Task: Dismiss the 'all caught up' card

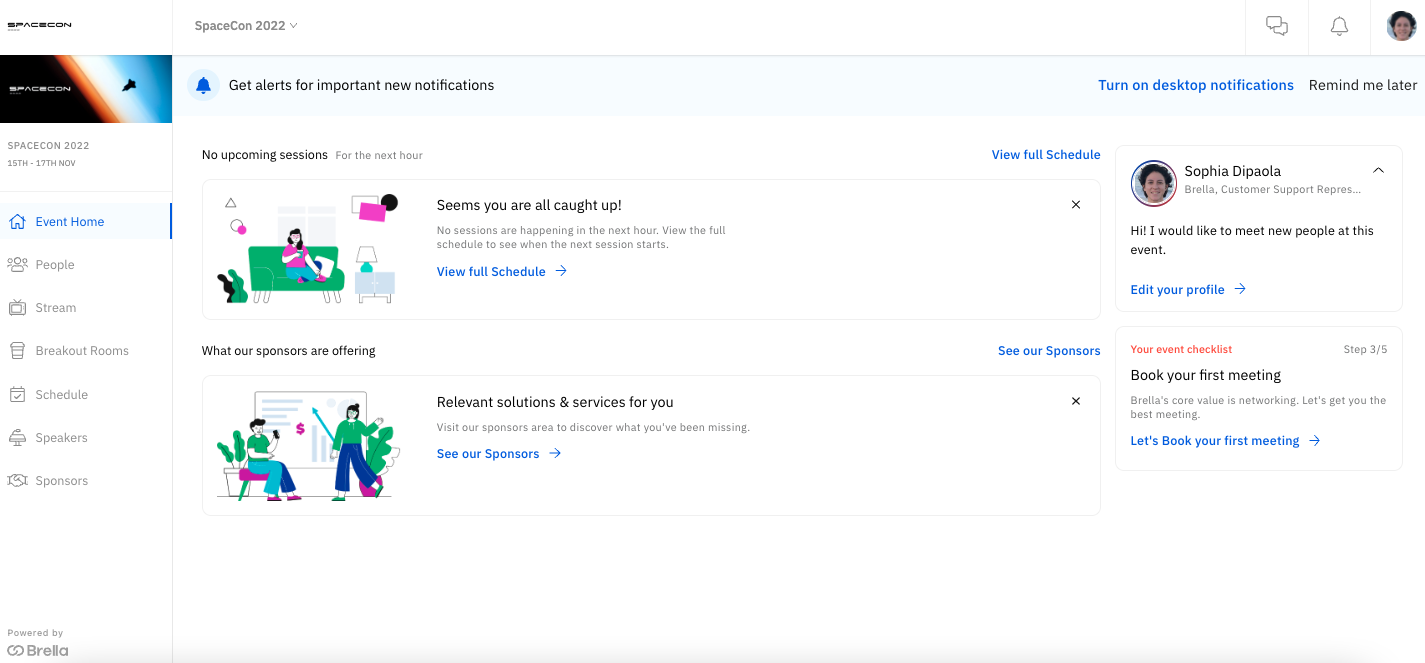Action: pyautogui.click(x=1076, y=205)
